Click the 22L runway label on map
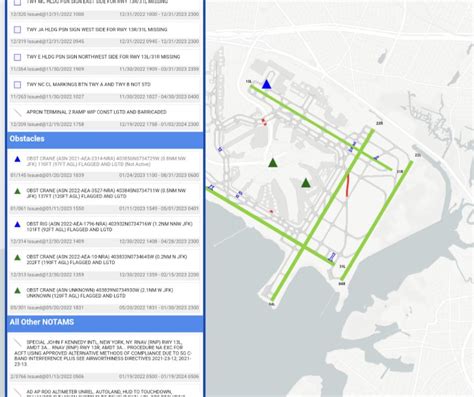474x397 pixels. [x=418, y=155]
